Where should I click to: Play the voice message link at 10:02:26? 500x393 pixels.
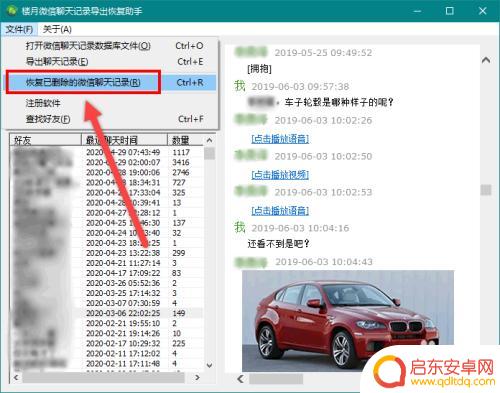(x=280, y=139)
